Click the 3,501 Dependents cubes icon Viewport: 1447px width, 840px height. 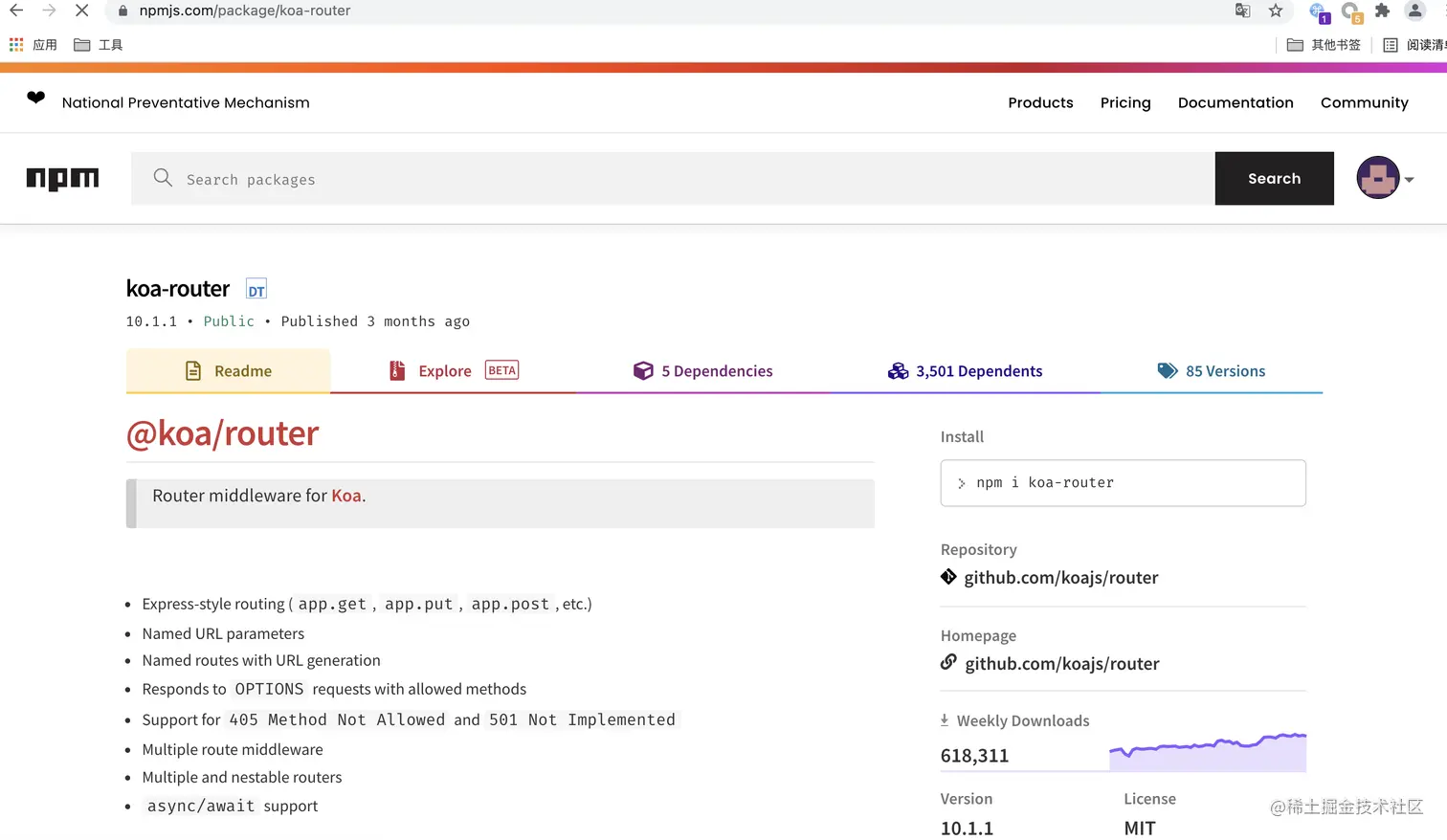(x=898, y=371)
